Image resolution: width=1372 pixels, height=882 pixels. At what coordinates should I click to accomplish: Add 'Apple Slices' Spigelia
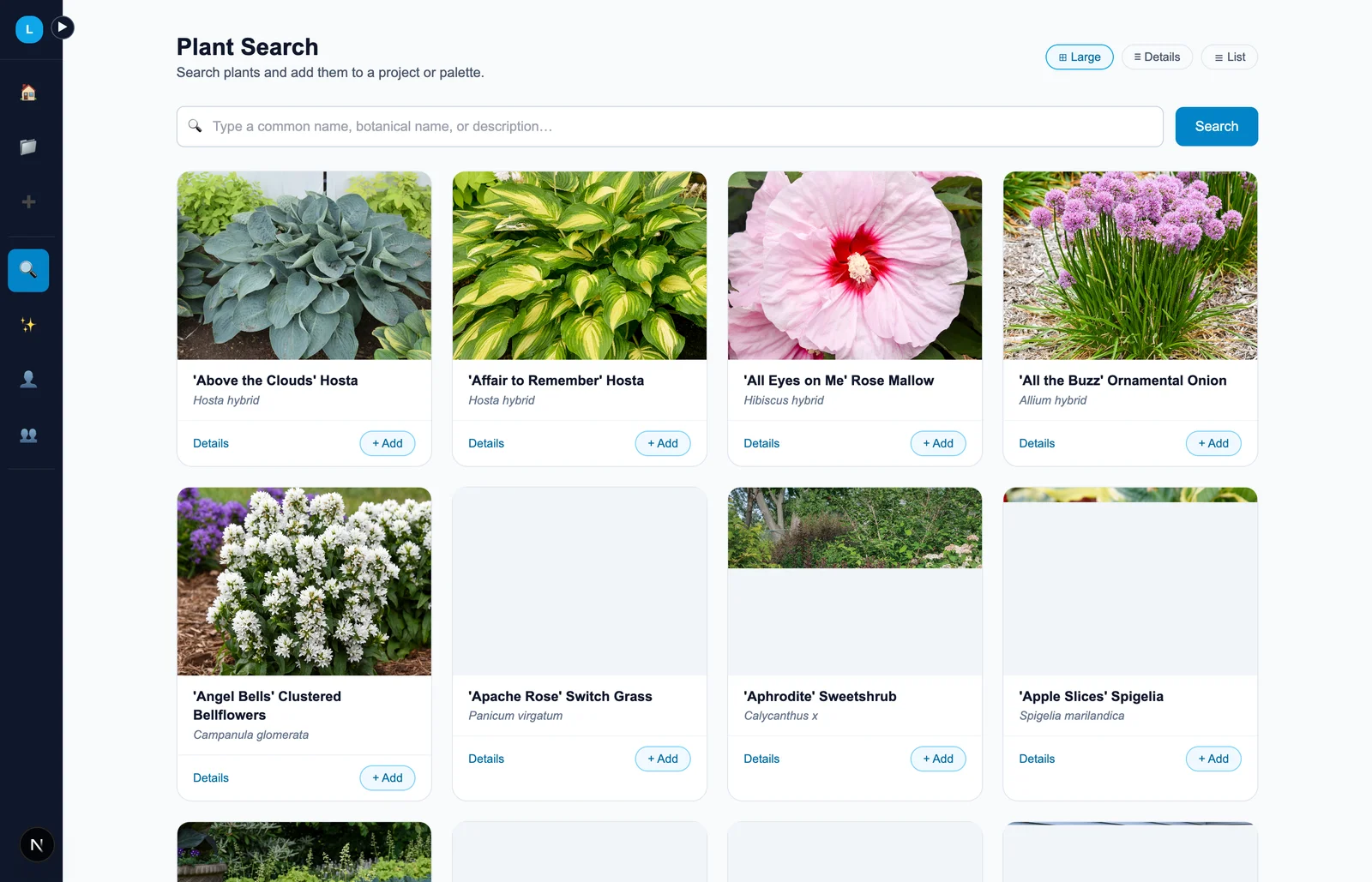point(1213,759)
